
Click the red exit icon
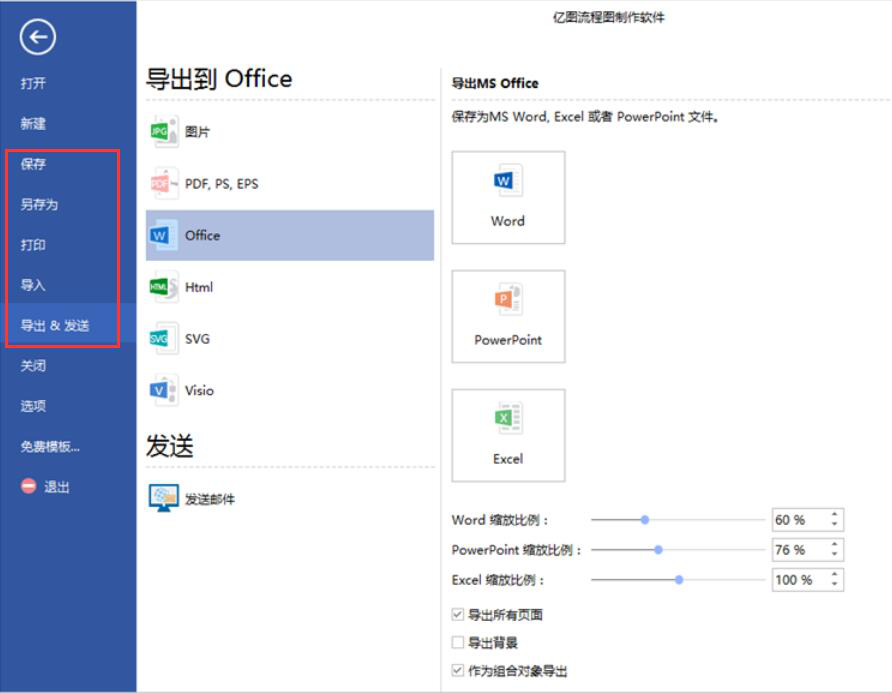pos(28,486)
